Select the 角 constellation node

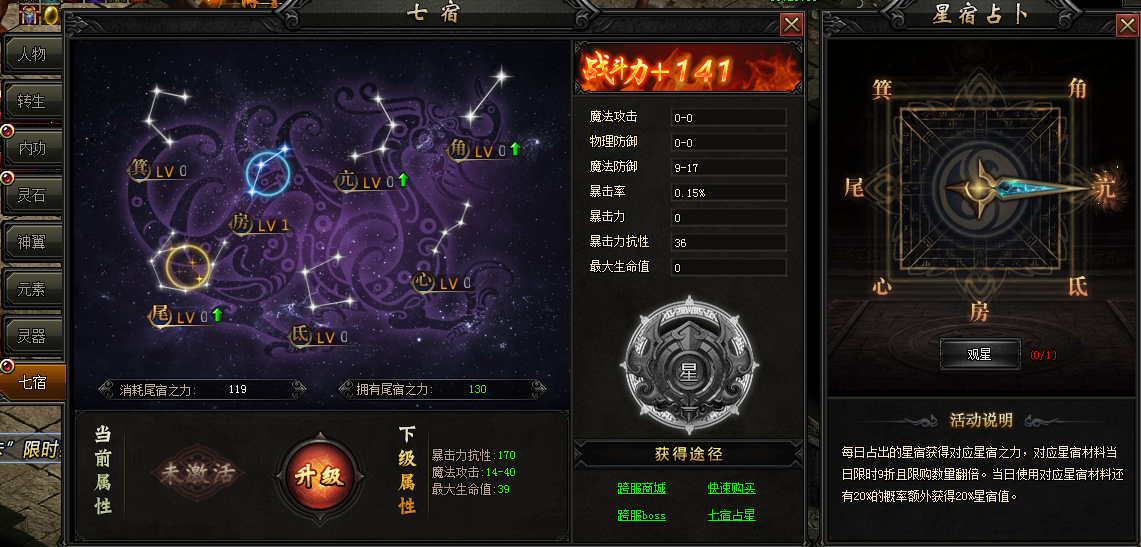[479, 151]
